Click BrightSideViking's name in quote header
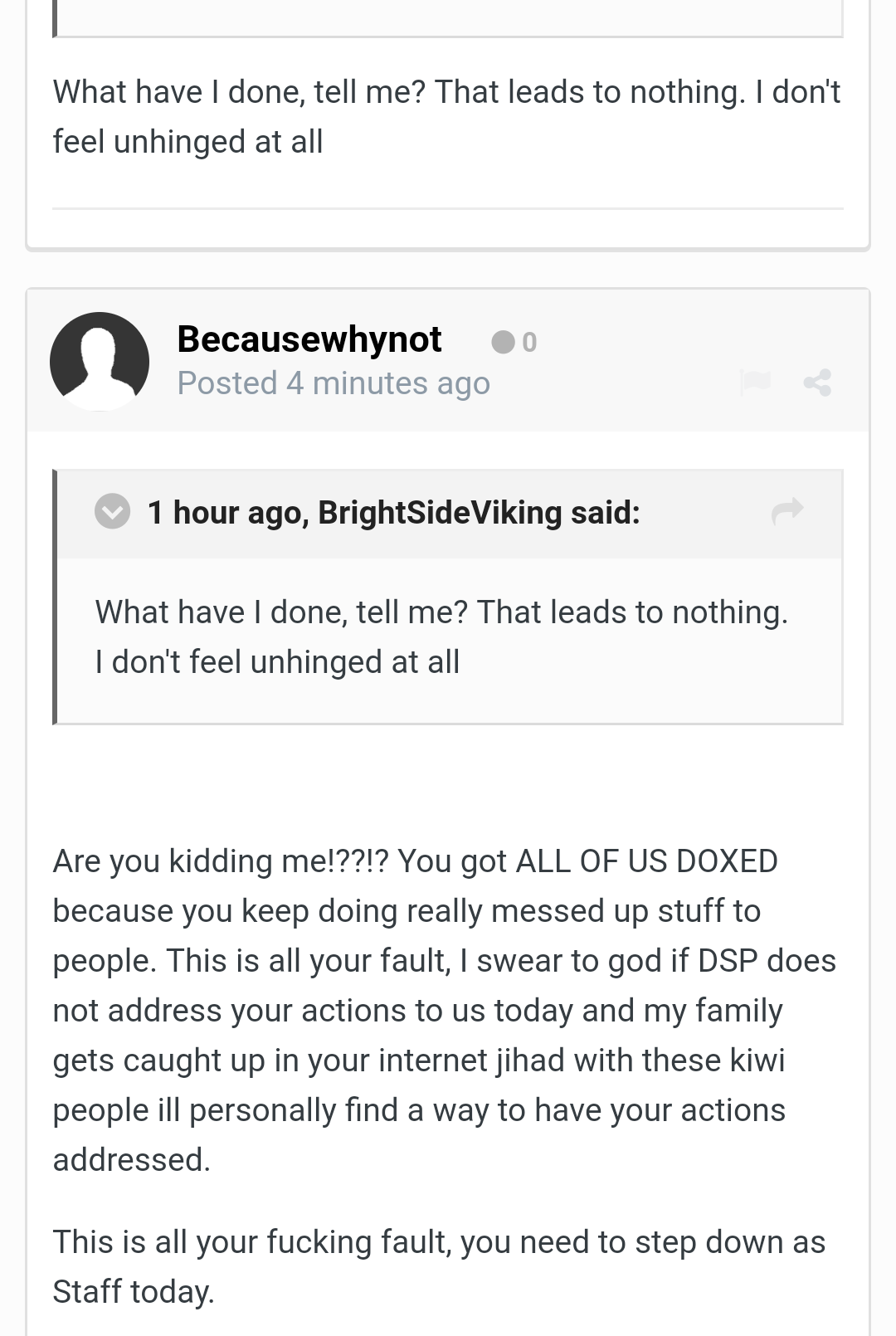Image resolution: width=896 pixels, height=1336 pixels. tap(440, 513)
